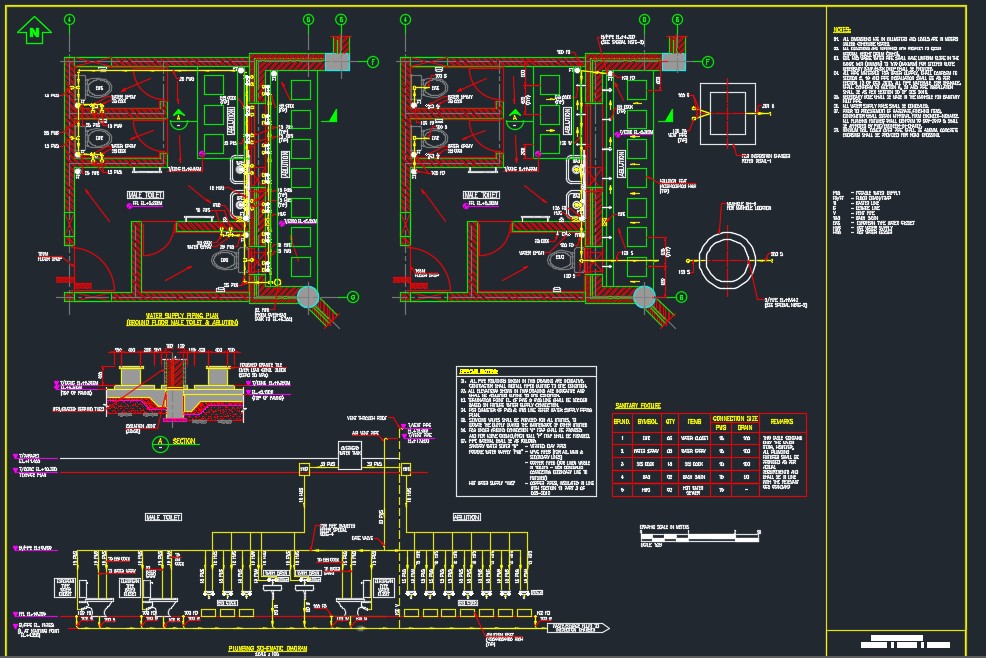The height and width of the screenshot is (658, 986).
Task: Select the storage tank symbol in the schematic
Action: (352, 457)
